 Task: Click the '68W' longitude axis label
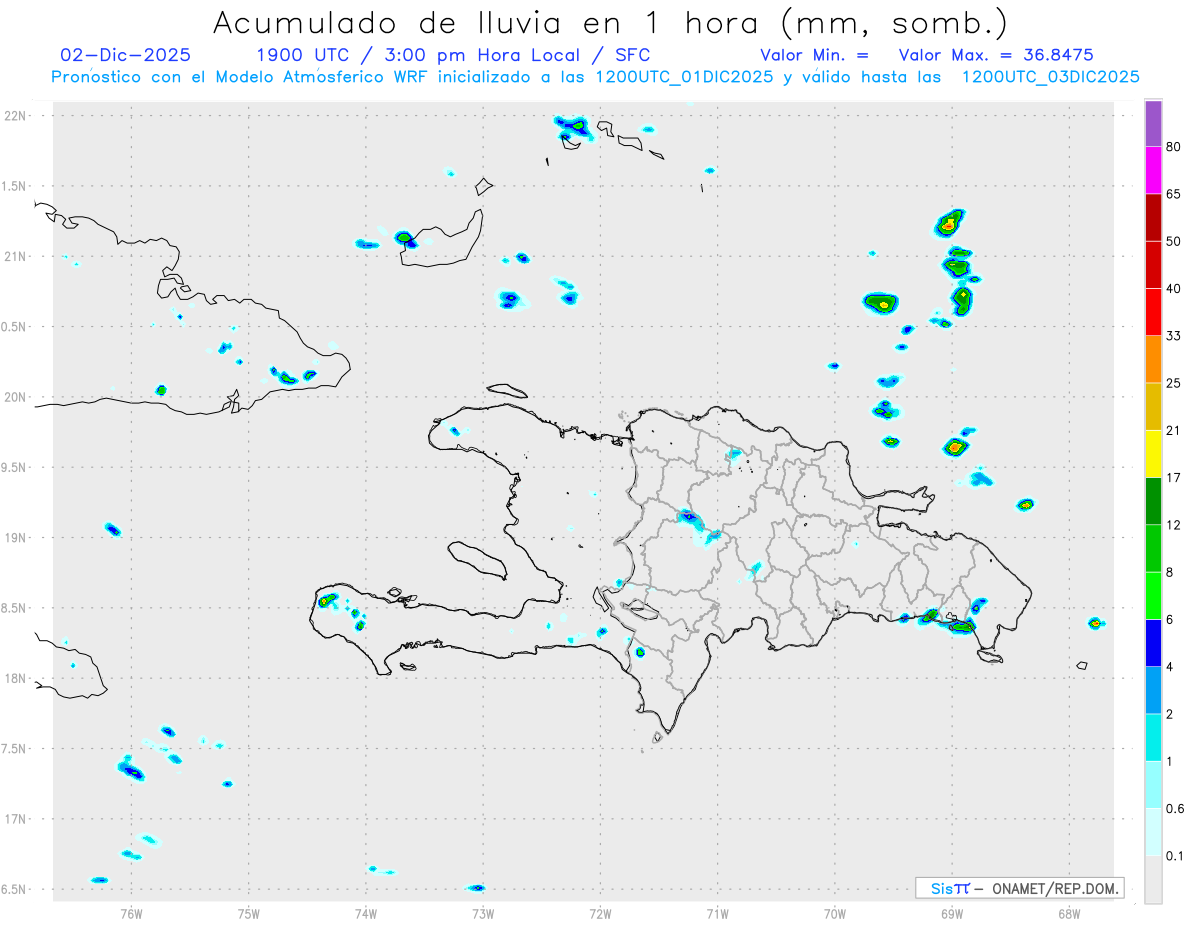[x=1069, y=913]
